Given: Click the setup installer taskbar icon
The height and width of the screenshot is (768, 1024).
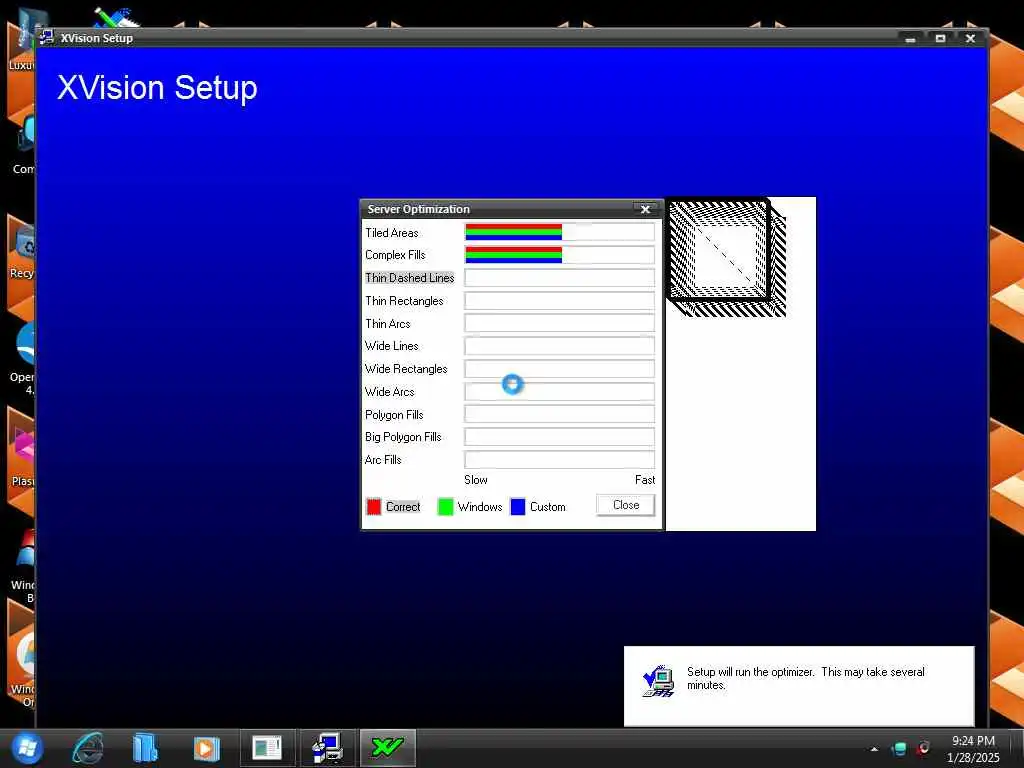Looking at the screenshot, I should [327, 748].
